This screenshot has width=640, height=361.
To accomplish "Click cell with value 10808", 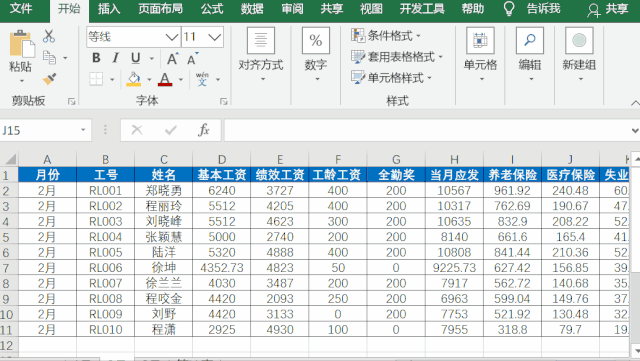I will 454,252.
